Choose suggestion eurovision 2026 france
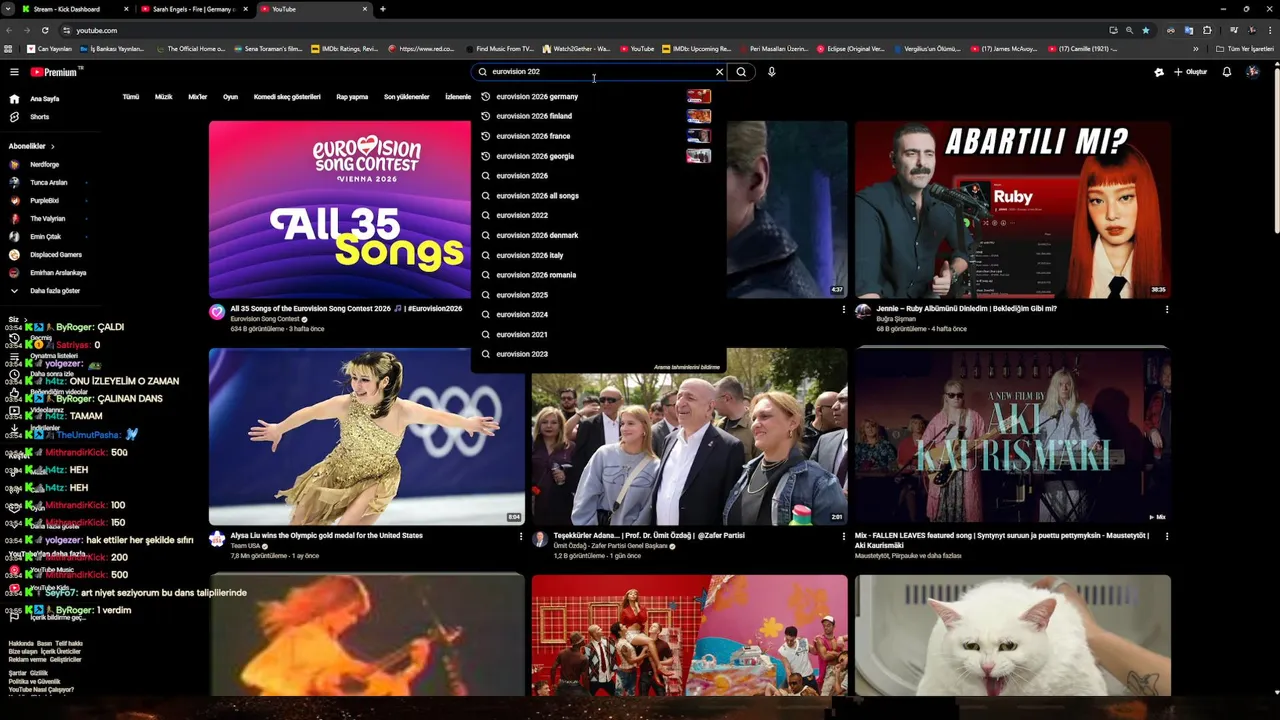1280x720 pixels. [598, 136]
